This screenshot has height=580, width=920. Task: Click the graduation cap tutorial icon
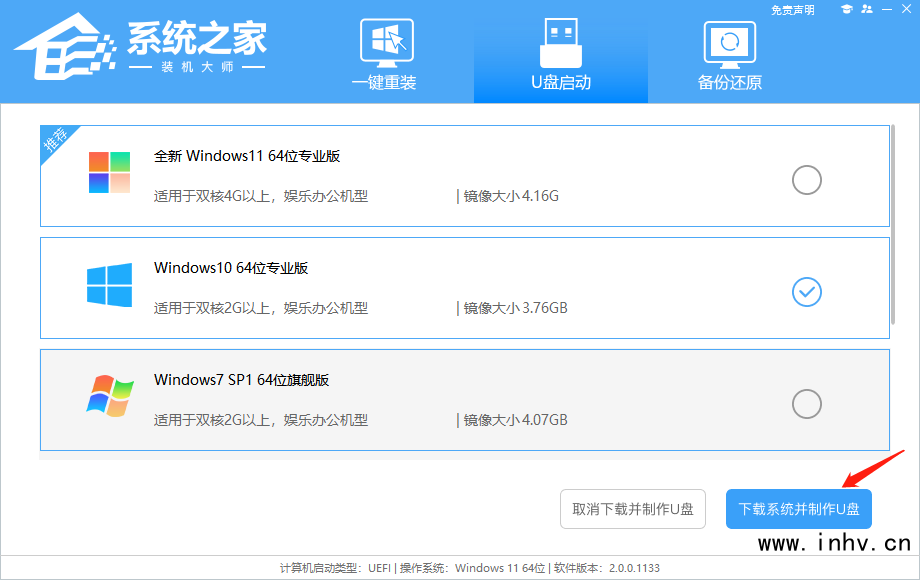[x=847, y=9]
